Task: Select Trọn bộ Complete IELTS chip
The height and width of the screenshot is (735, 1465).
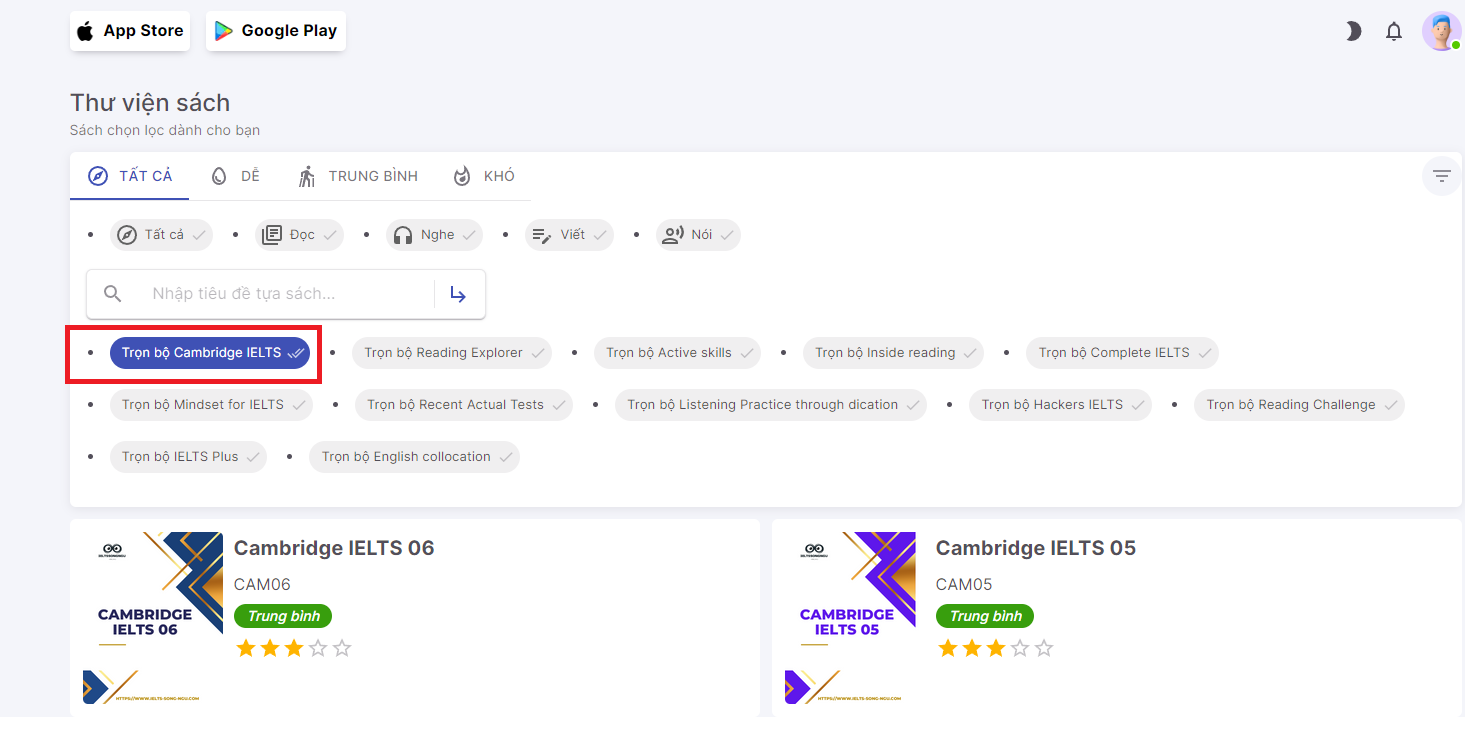Action: click(x=1122, y=353)
